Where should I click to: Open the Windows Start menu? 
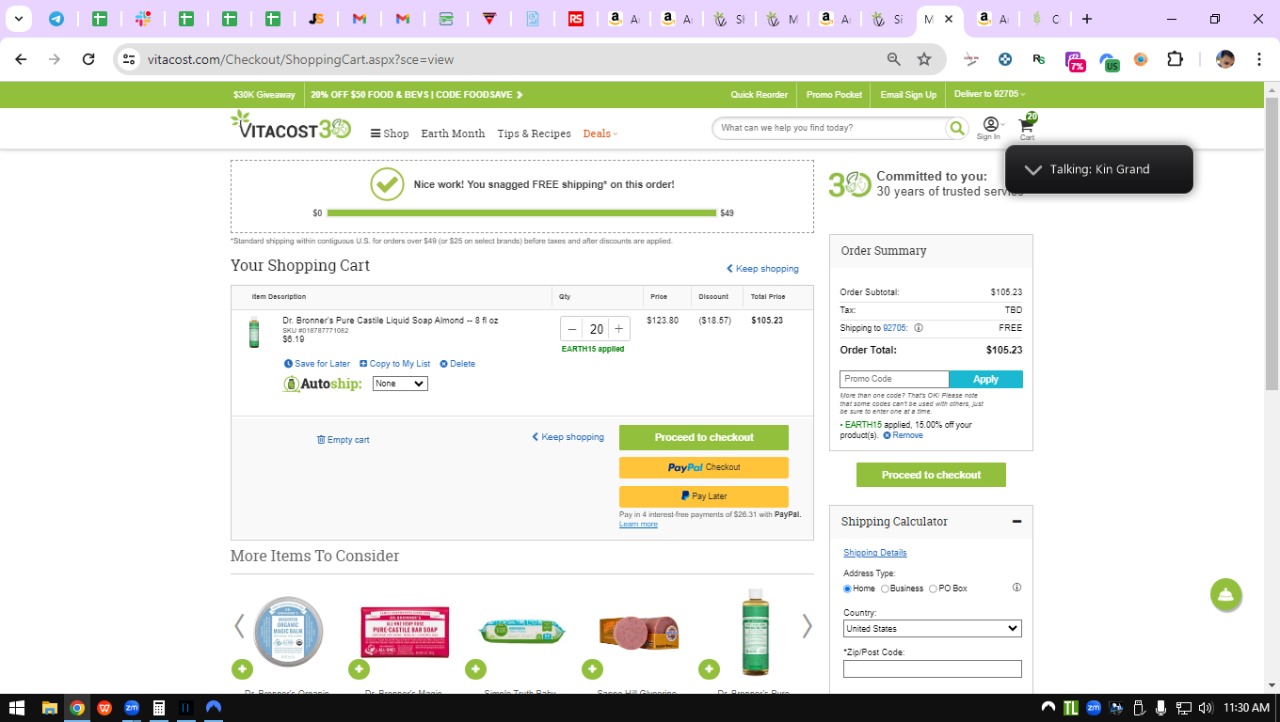(17, 708)
